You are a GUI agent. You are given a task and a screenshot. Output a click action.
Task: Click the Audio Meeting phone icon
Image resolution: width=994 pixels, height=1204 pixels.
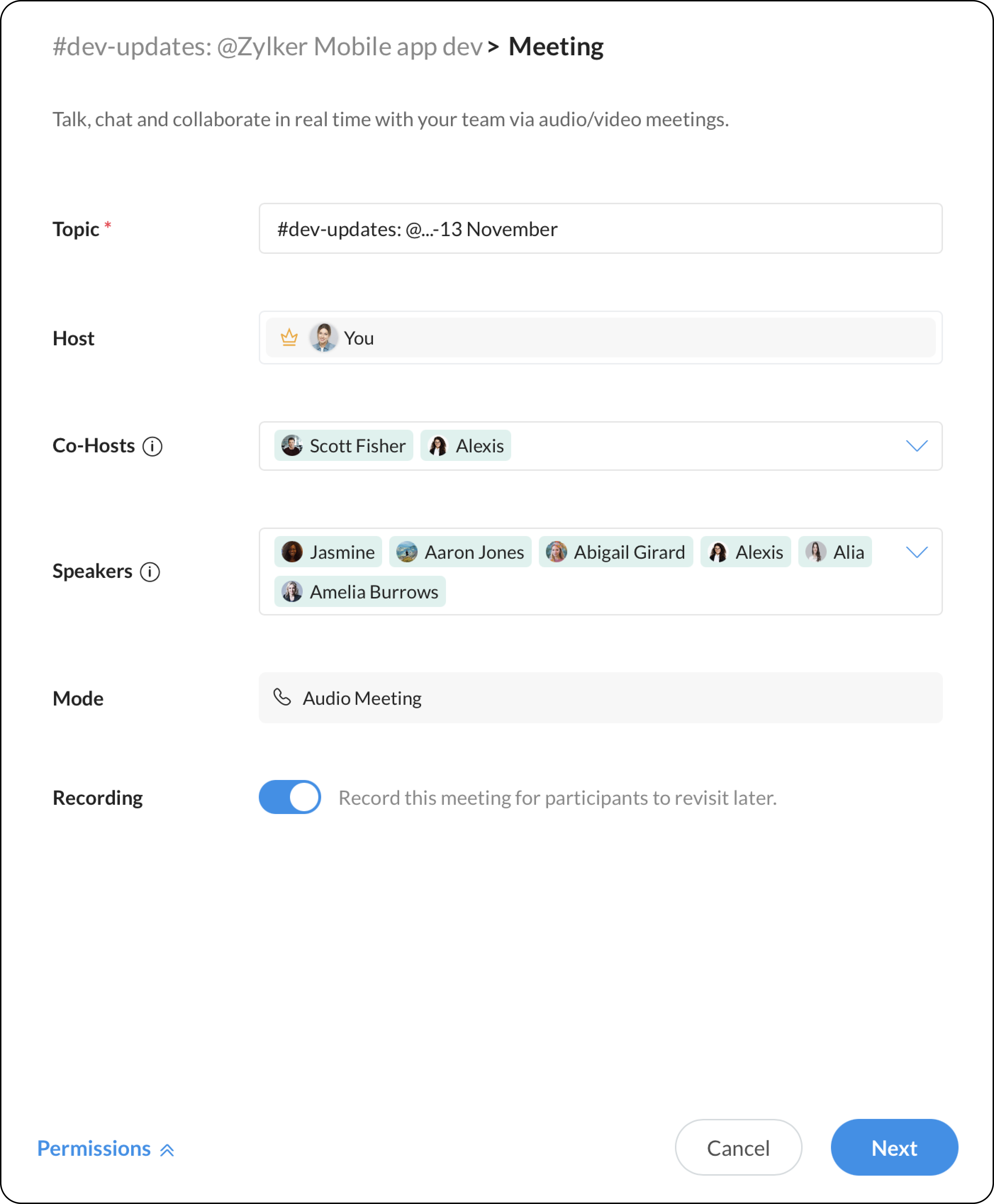click(x=282, y=697)
